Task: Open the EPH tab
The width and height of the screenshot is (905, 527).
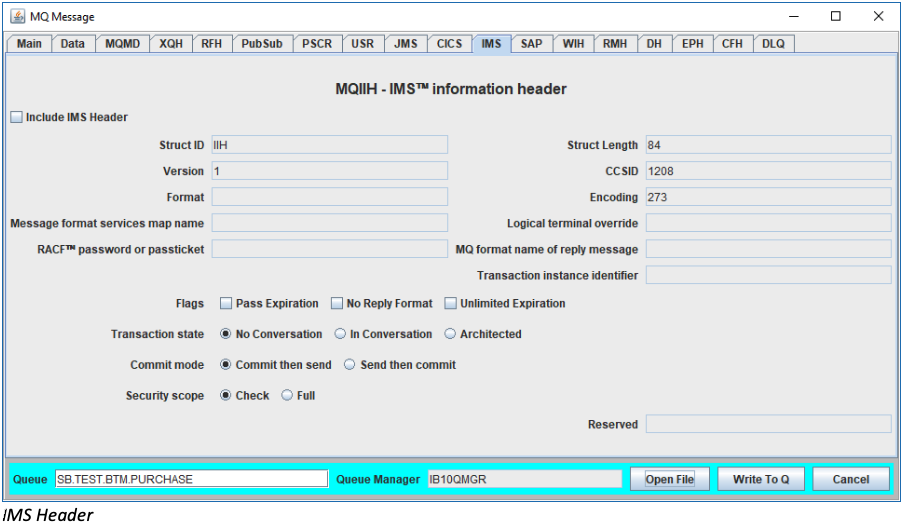Action: pyautogui.click(x=693, y=44)
